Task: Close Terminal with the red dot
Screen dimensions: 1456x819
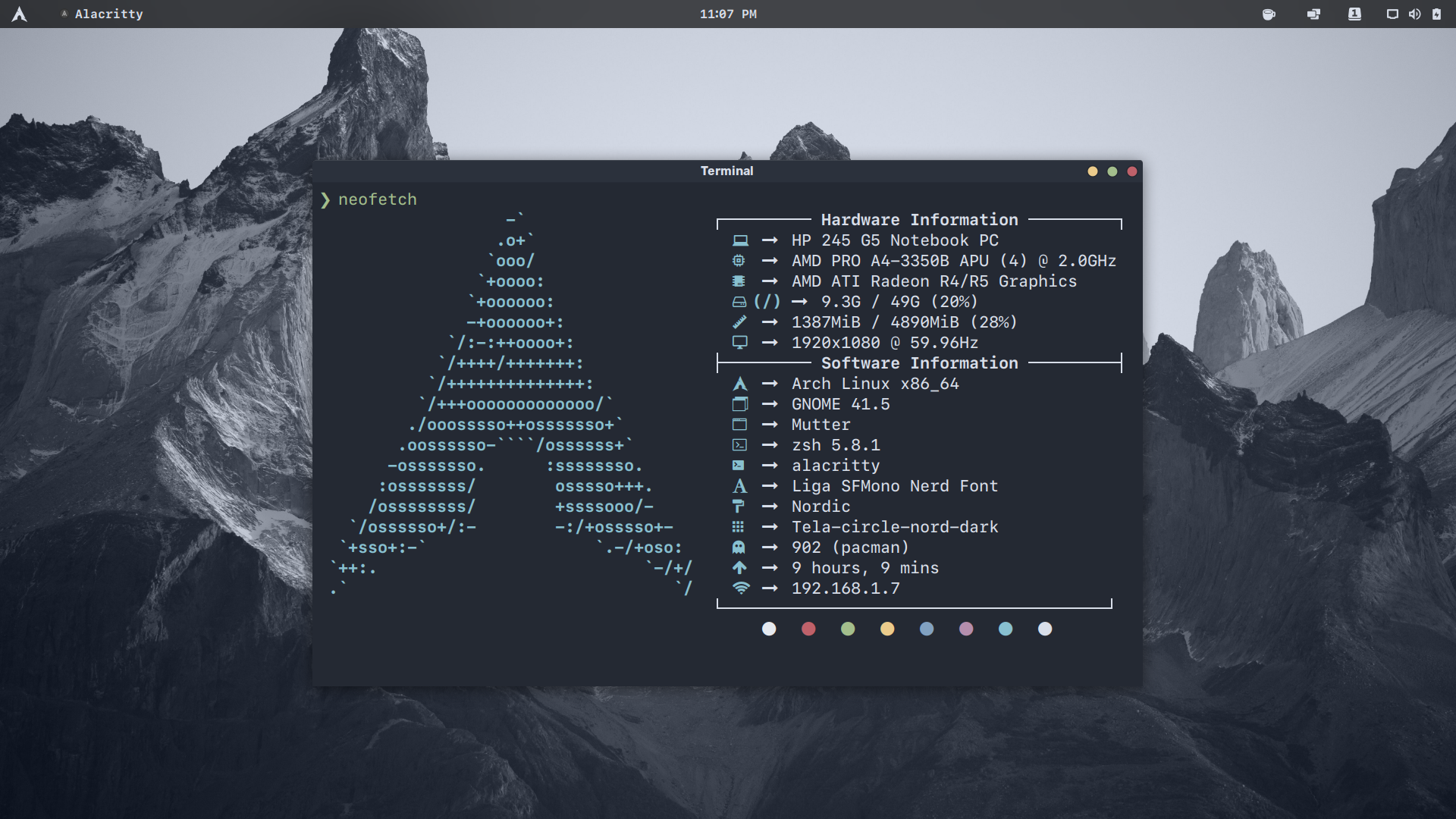Action: 1132,171
